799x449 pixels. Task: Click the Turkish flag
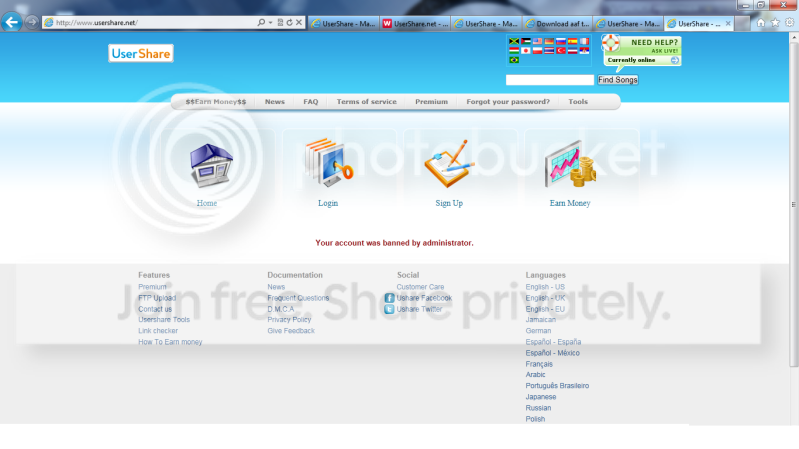click(561, 50)
